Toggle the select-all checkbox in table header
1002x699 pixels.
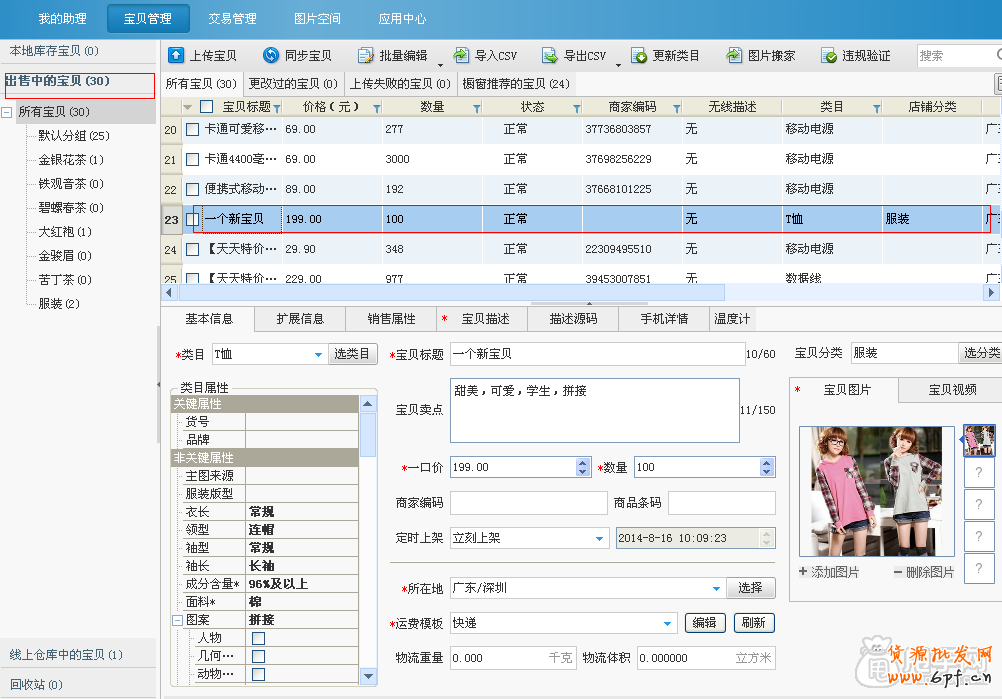point(207,107)
